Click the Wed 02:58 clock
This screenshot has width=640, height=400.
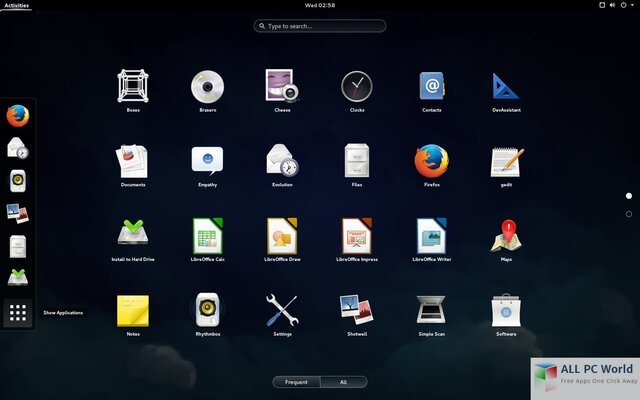(320, 5)
